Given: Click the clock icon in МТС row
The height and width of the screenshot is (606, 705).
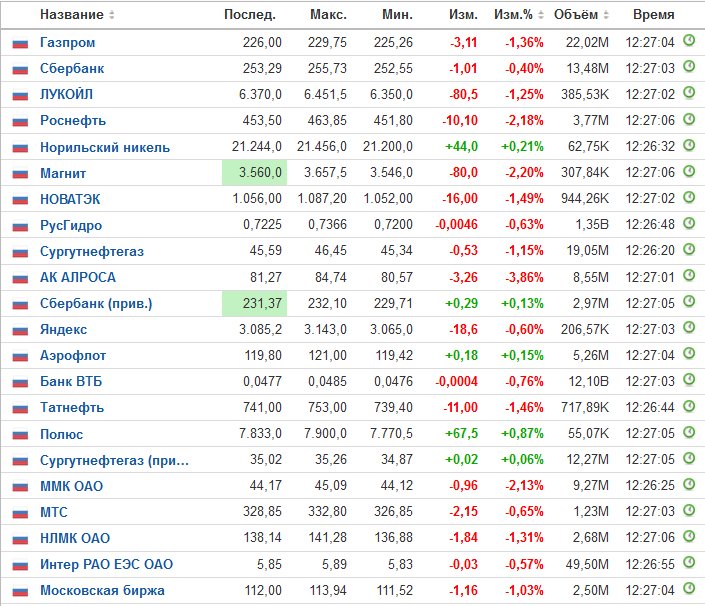Looking at the screenshot, I should pos(689,510).
